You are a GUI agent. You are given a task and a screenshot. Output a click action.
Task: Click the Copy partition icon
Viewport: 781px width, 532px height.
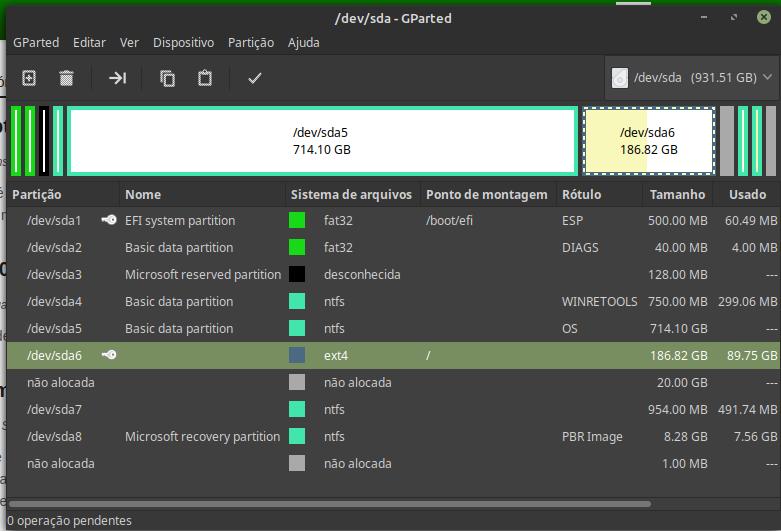167,78
